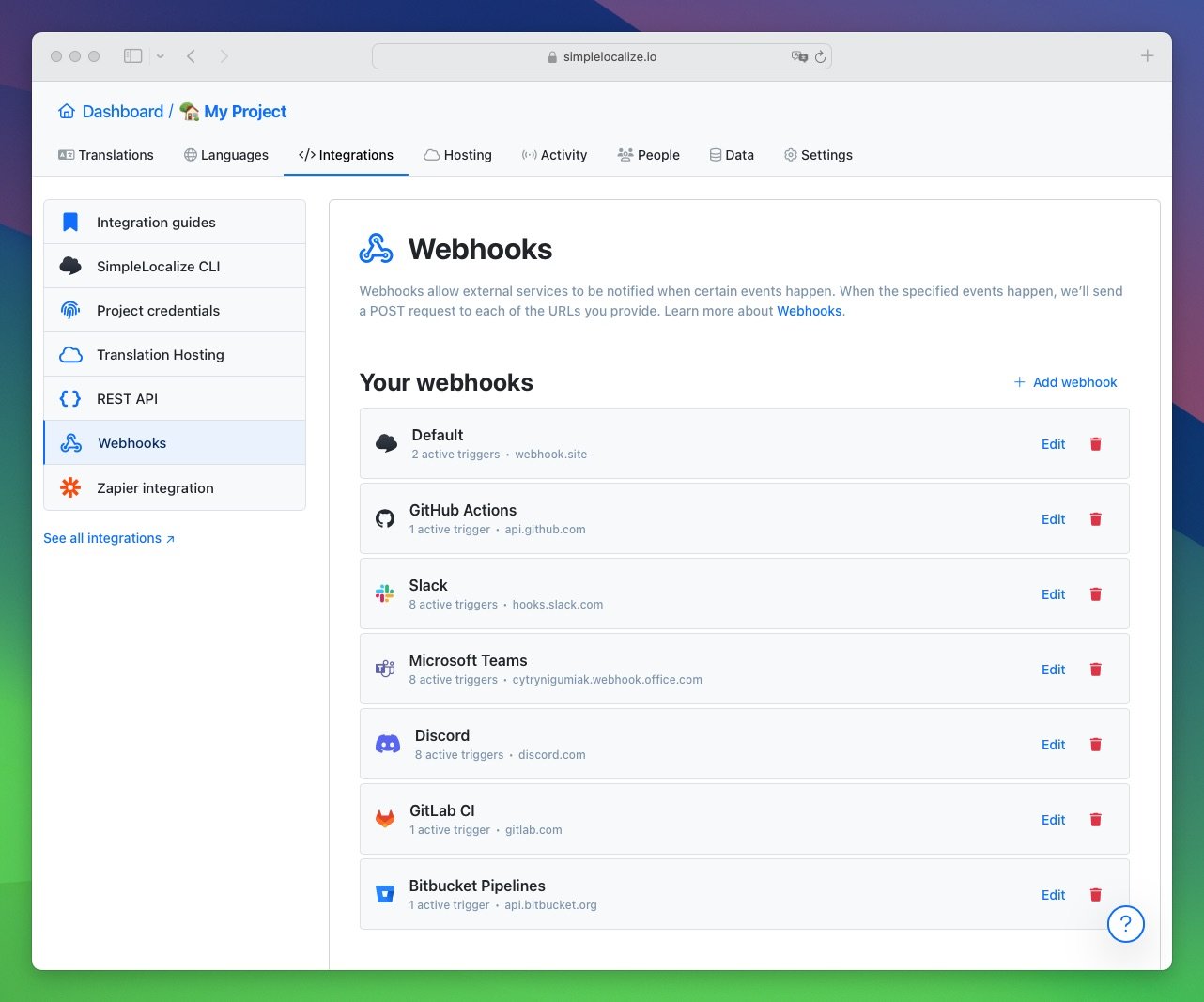
Task: Follow the See all integrations link
Action: tap(109, 538)
